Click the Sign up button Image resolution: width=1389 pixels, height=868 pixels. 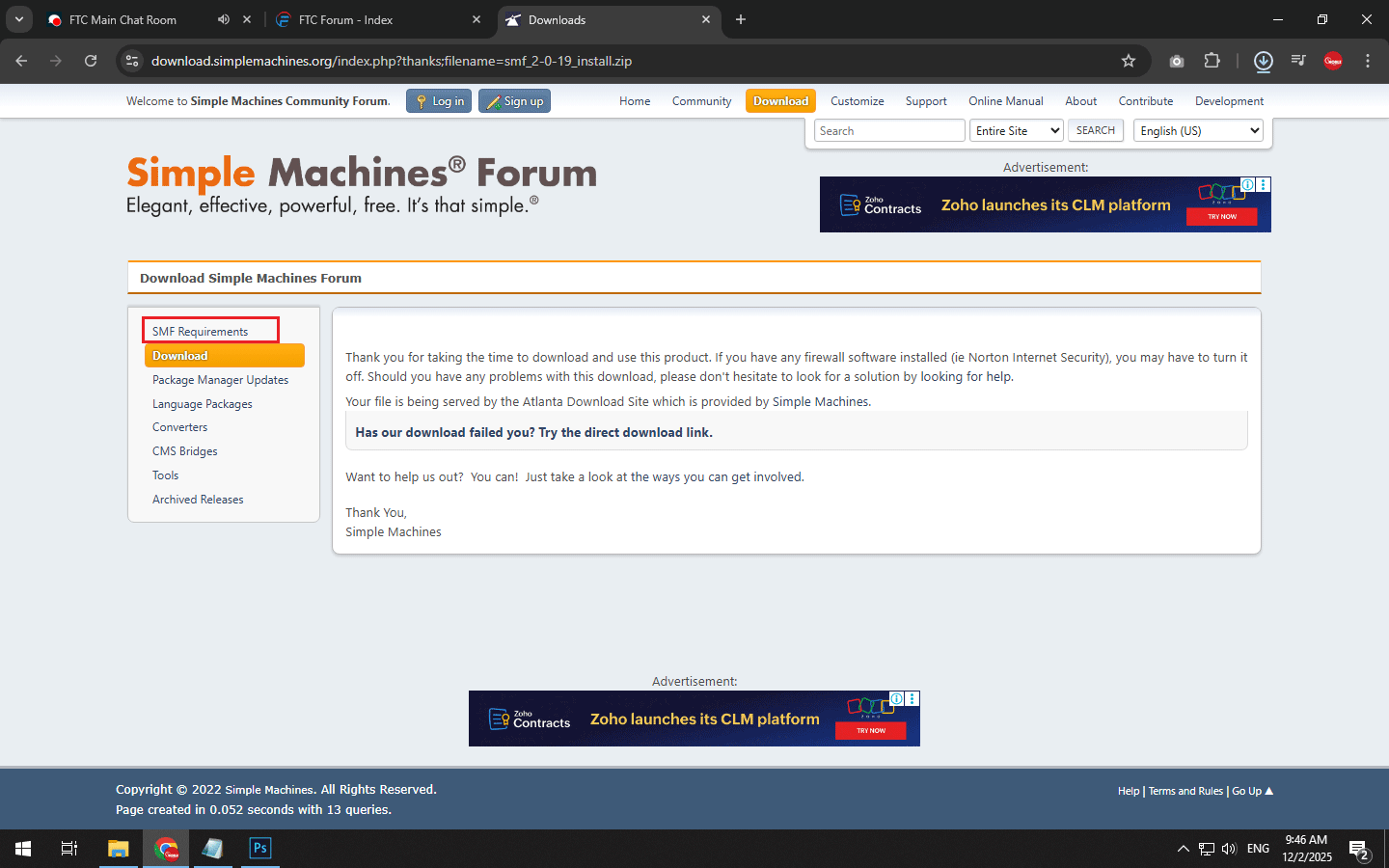pyautogui.click(x=514, y=101)
